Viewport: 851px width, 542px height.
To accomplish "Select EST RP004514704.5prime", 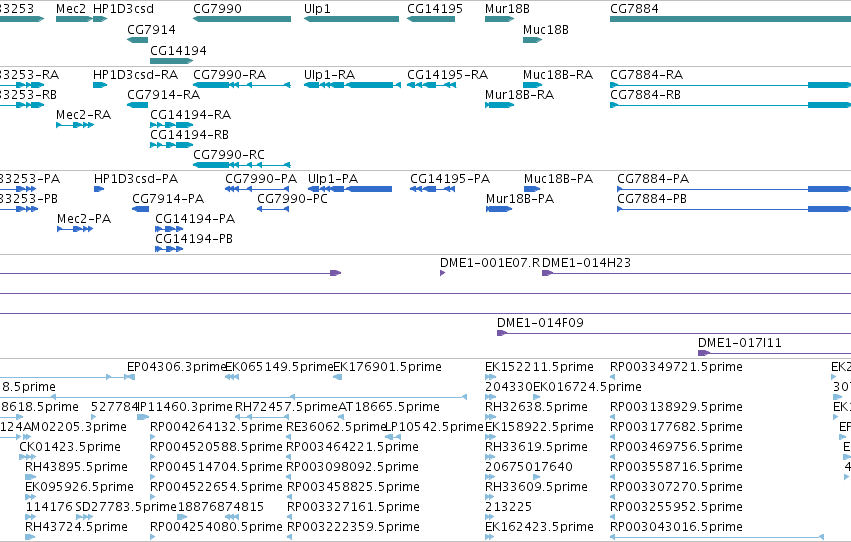I will 153,477.
